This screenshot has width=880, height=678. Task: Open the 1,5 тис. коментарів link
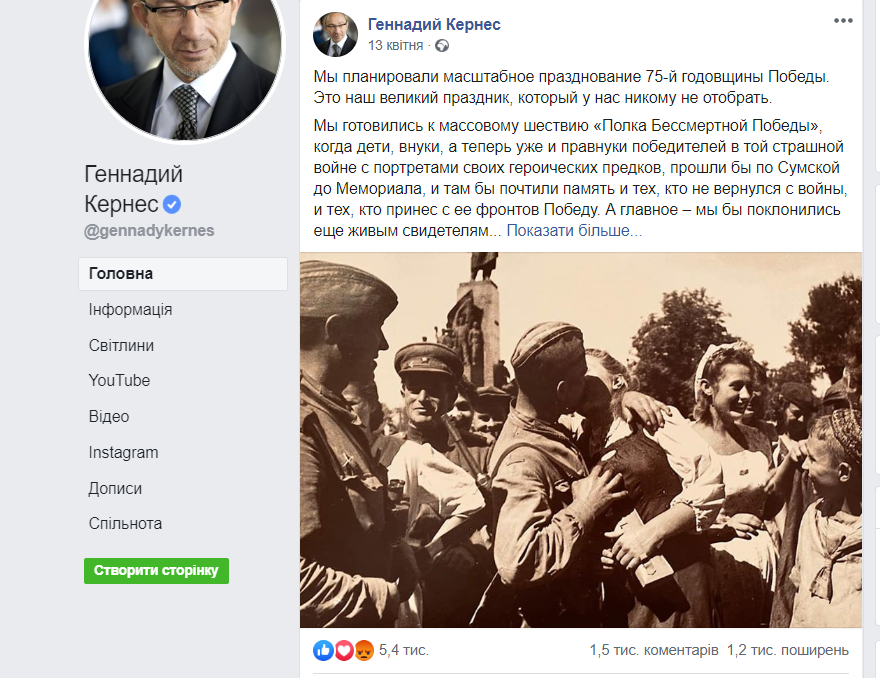(654, 650)
